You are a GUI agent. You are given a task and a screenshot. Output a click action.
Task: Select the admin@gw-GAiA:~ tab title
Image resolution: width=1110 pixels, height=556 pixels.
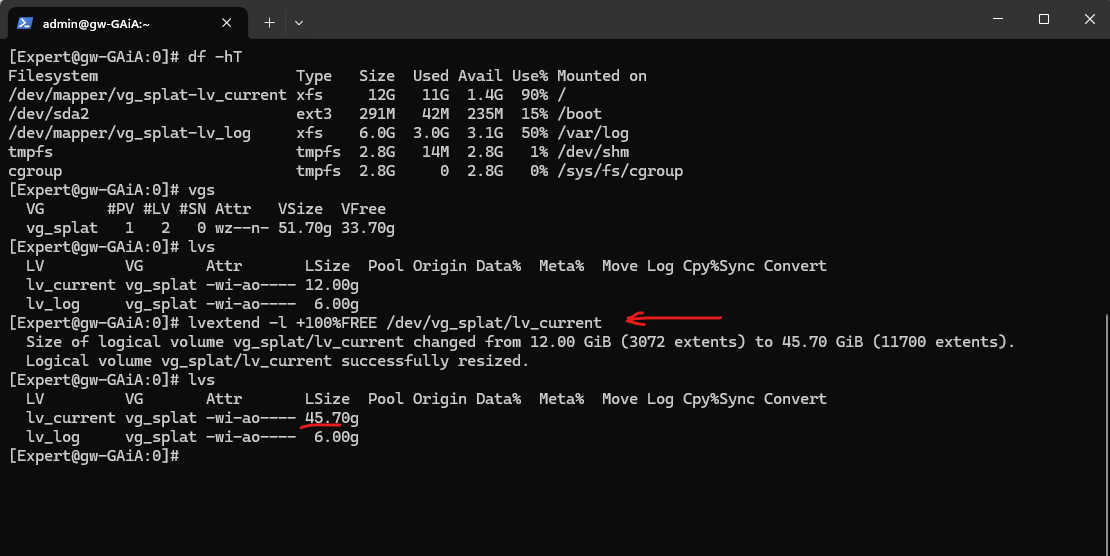coord(96,23)
